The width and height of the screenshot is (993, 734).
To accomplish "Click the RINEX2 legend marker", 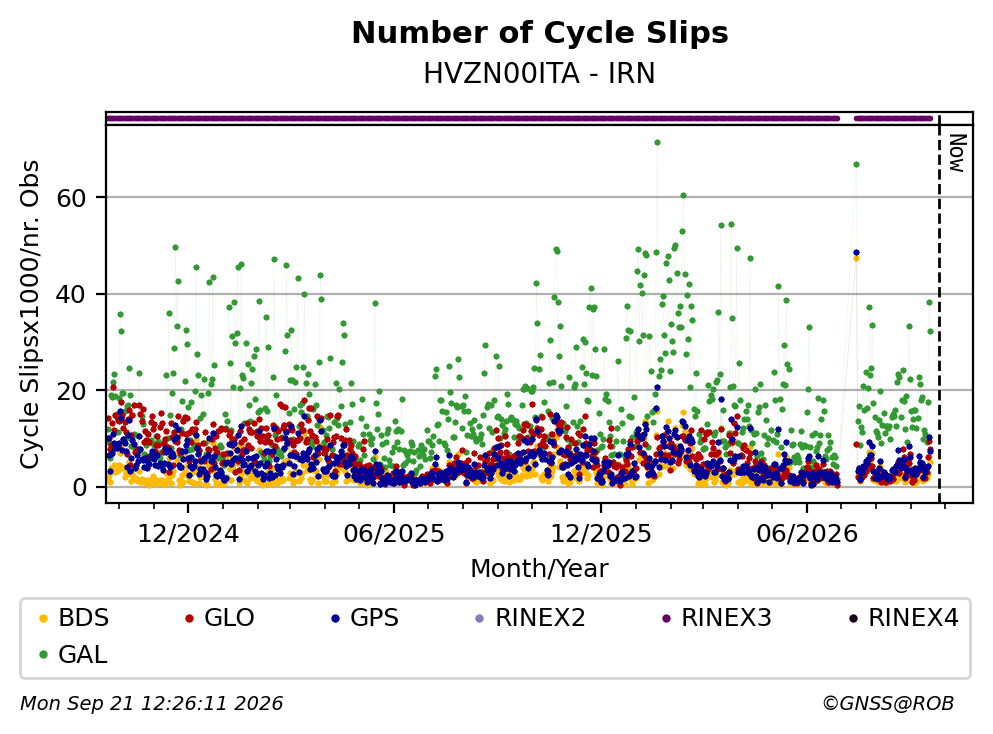I will [479, 618].
